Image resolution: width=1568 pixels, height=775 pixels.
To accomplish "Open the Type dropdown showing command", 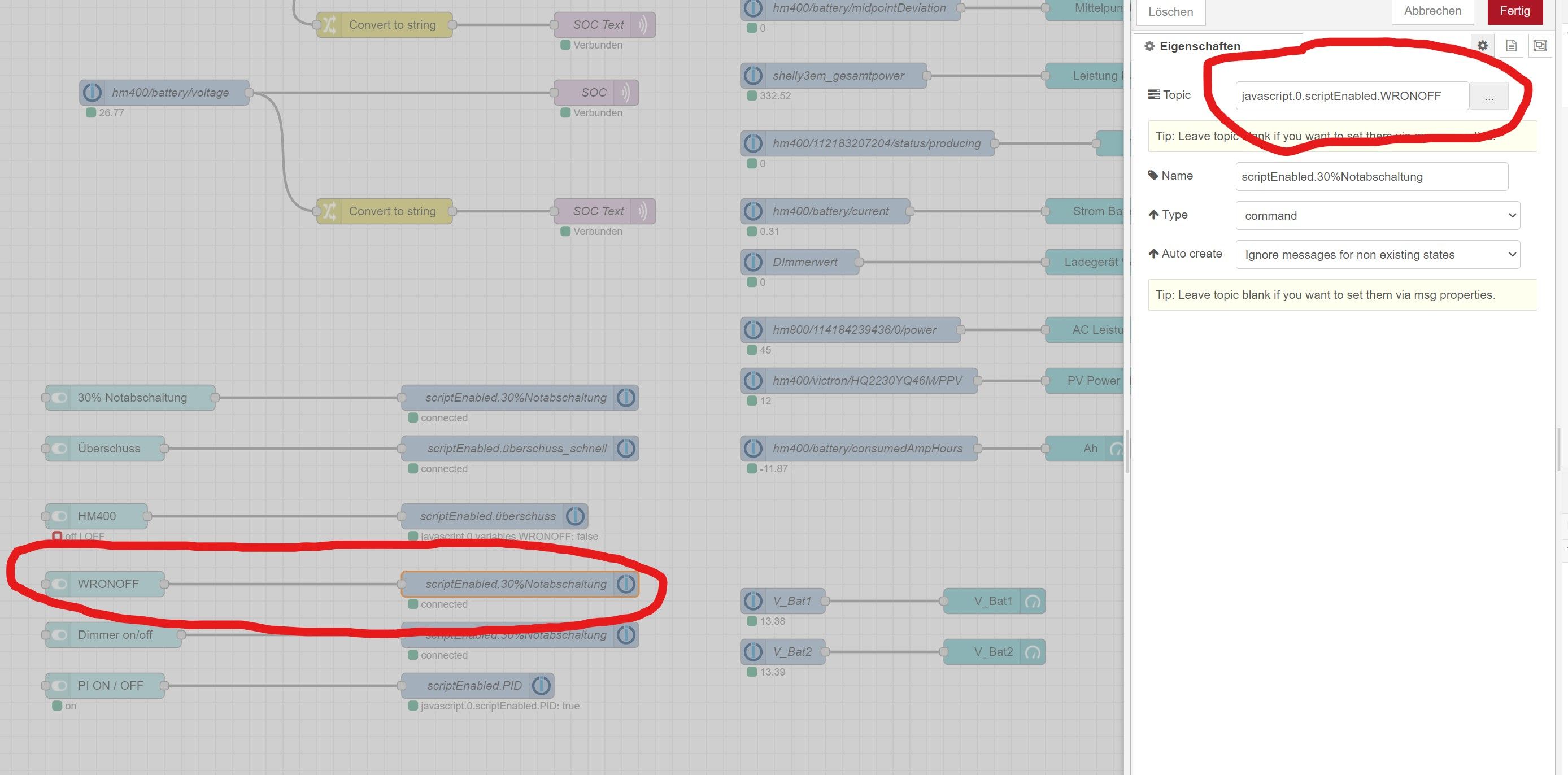I will 1377,216.
